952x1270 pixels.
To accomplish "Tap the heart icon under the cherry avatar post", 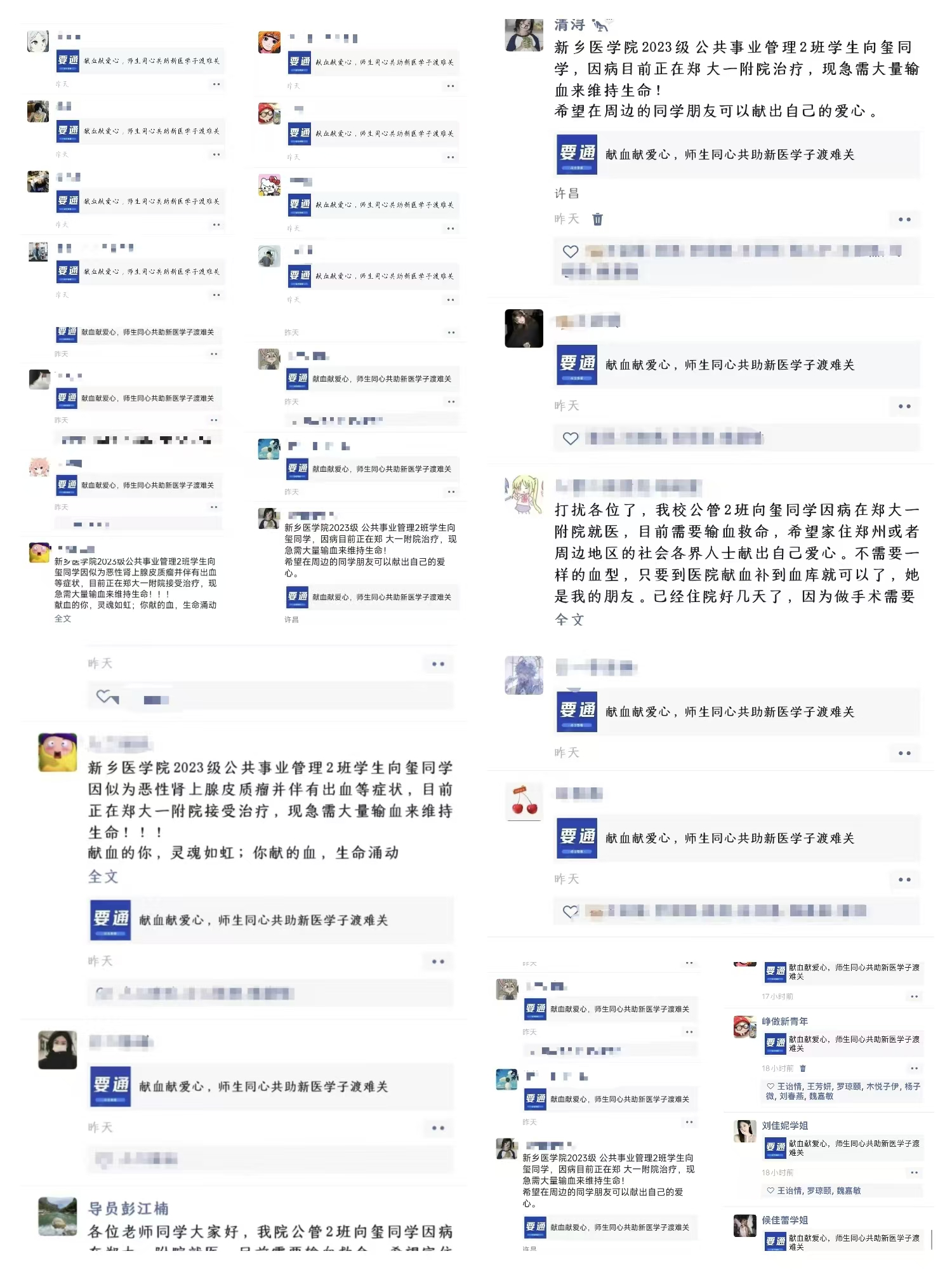I will click(571, 912).
